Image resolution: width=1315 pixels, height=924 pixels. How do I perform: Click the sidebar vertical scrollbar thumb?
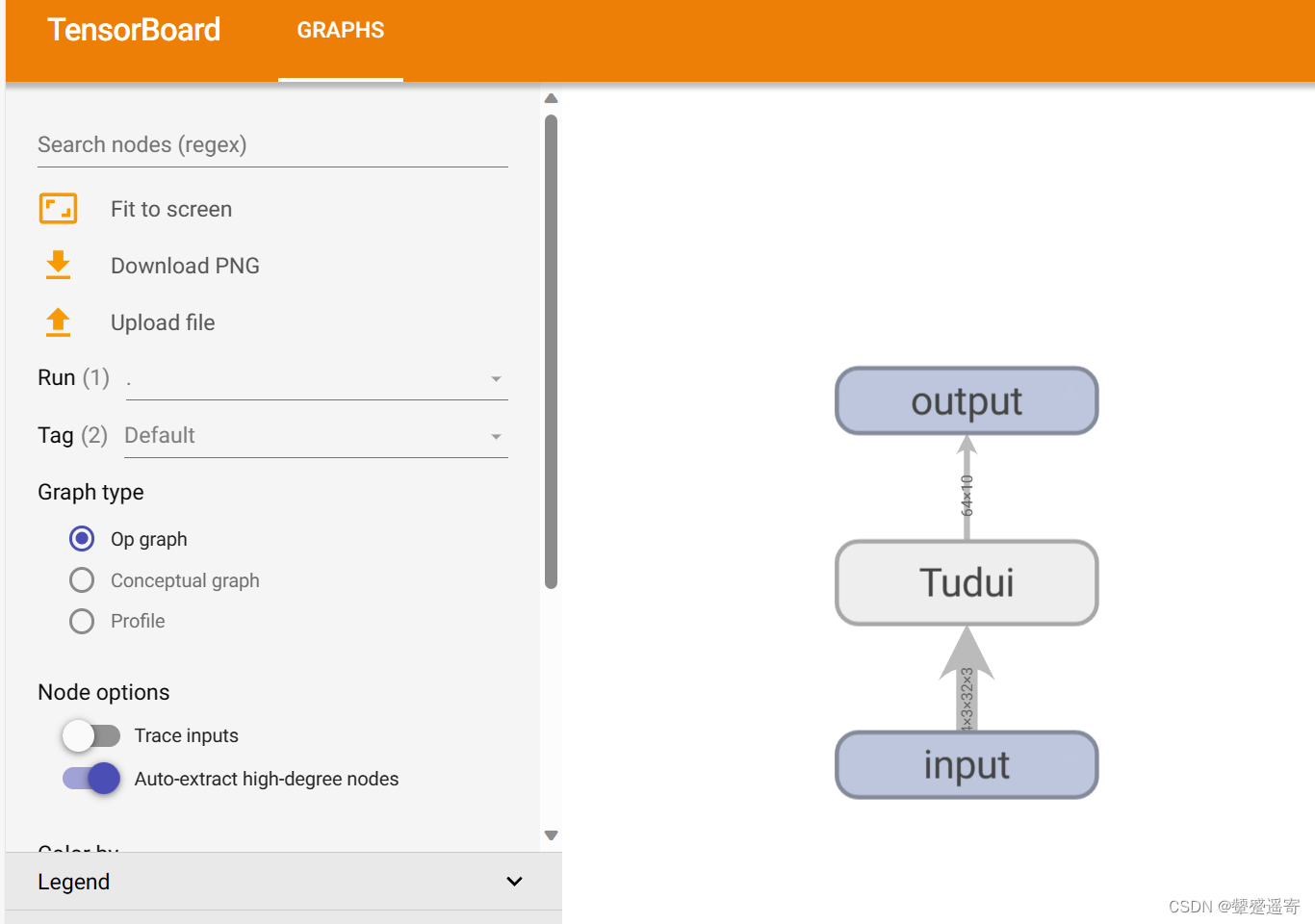[x=552, y=351]
